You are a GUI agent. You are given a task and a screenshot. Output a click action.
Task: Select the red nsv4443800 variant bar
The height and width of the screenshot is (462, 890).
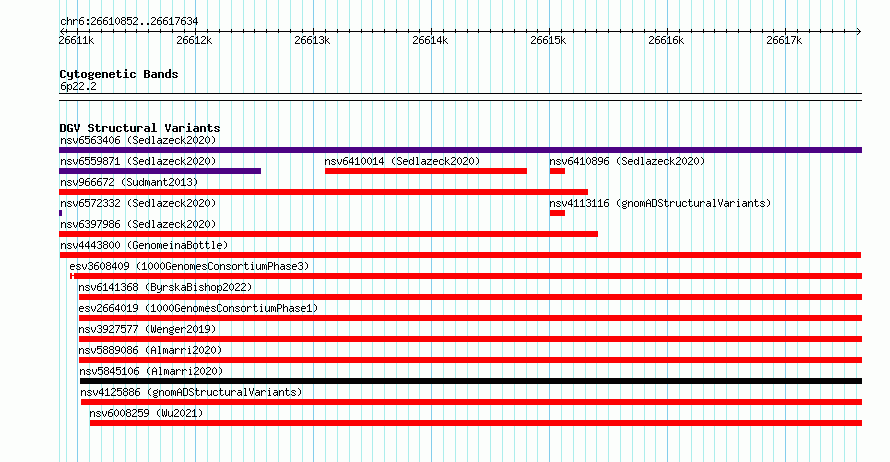pyautogui.click(x=460, y=255)
